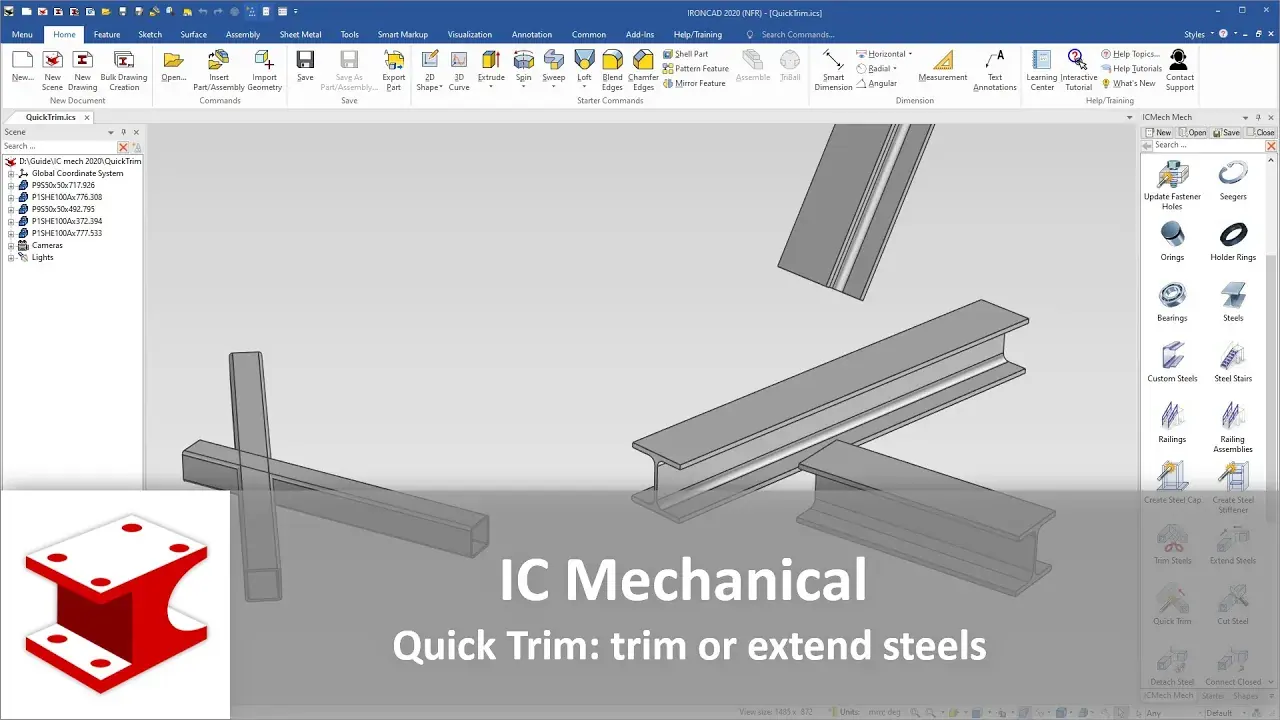
Task: Expand the Global Coordinate System node
Action: click(x=11, y=173)
